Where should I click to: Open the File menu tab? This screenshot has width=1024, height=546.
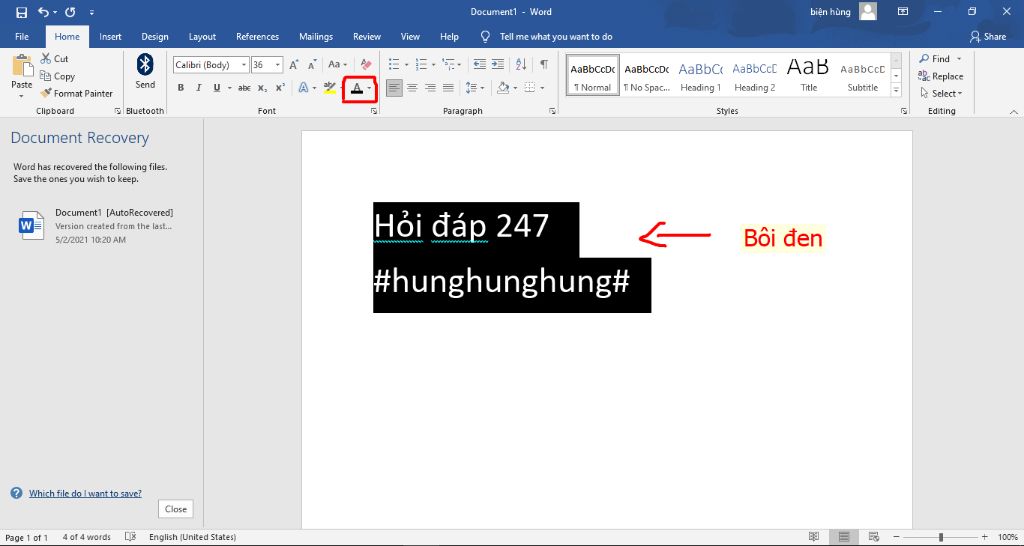[22, 37]
